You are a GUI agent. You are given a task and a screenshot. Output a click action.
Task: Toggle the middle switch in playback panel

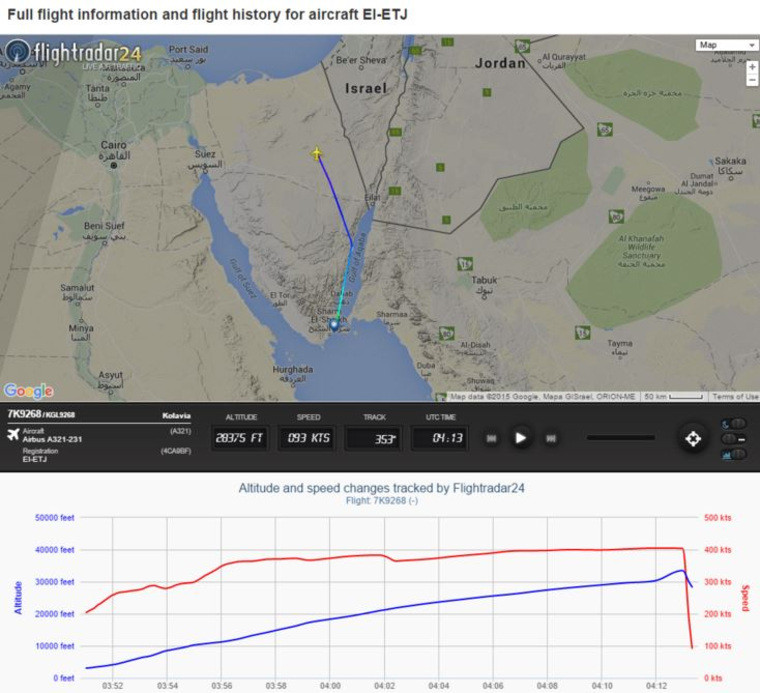[x=733, y=439]
